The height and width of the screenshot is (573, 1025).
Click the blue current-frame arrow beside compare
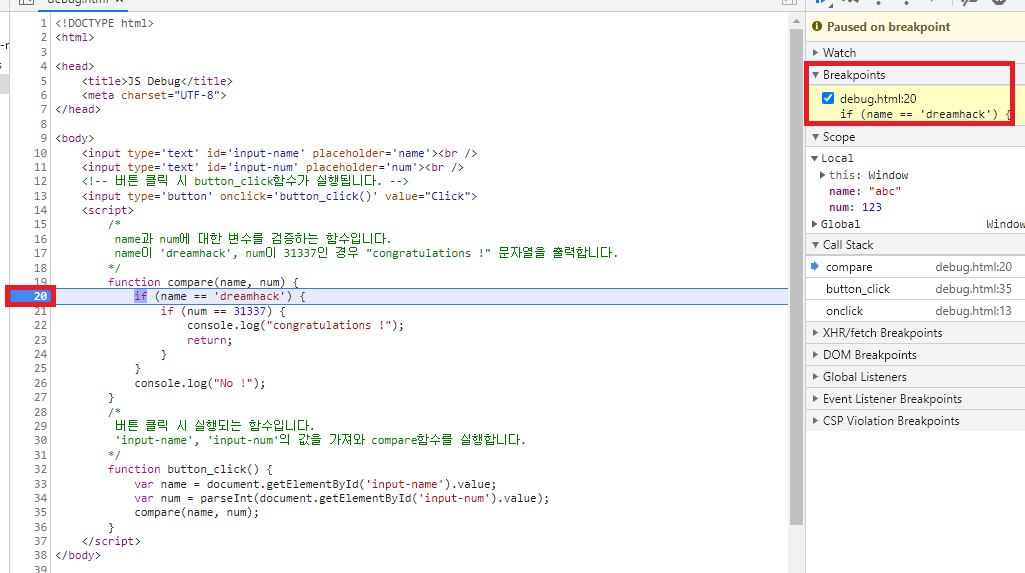[815, 266]
